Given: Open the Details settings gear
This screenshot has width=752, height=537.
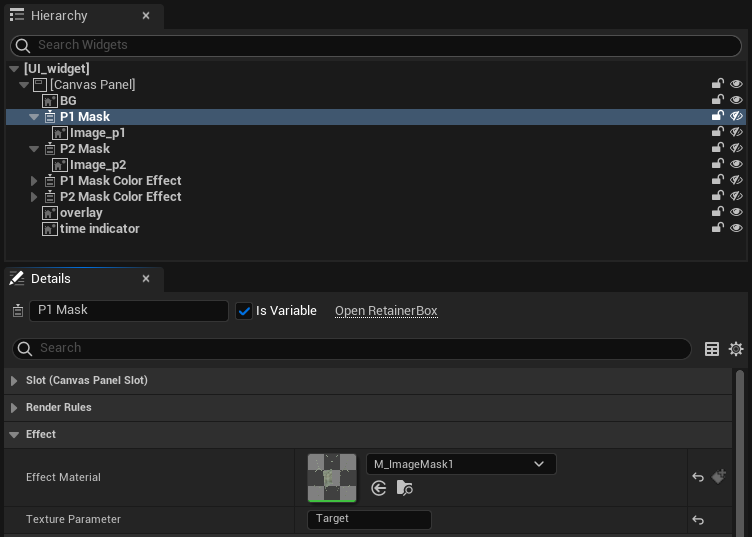Looking at the screenshot, I should (736, 349).
